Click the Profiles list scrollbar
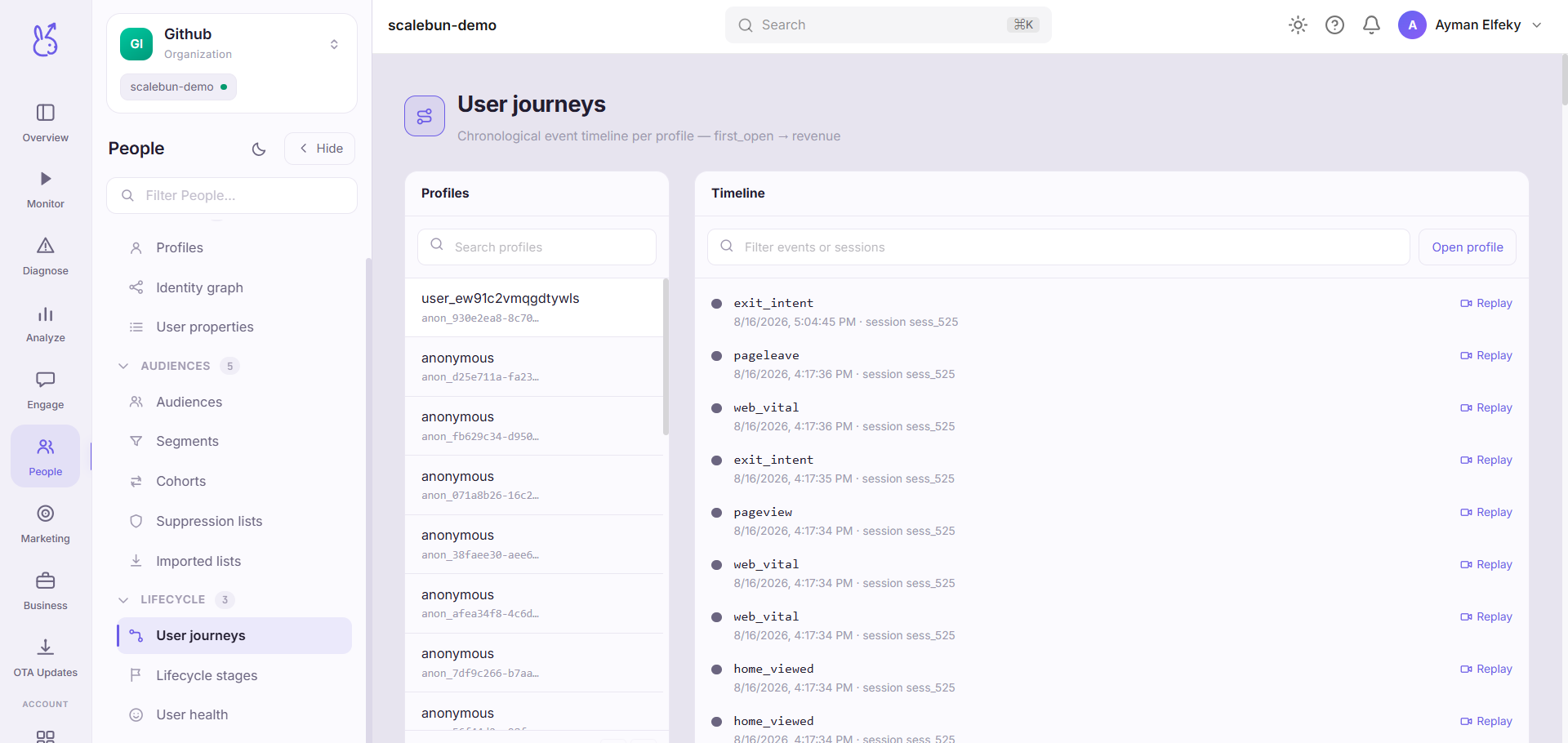Viewport: 1568px width, 743px height. click(x=666, y=357)
